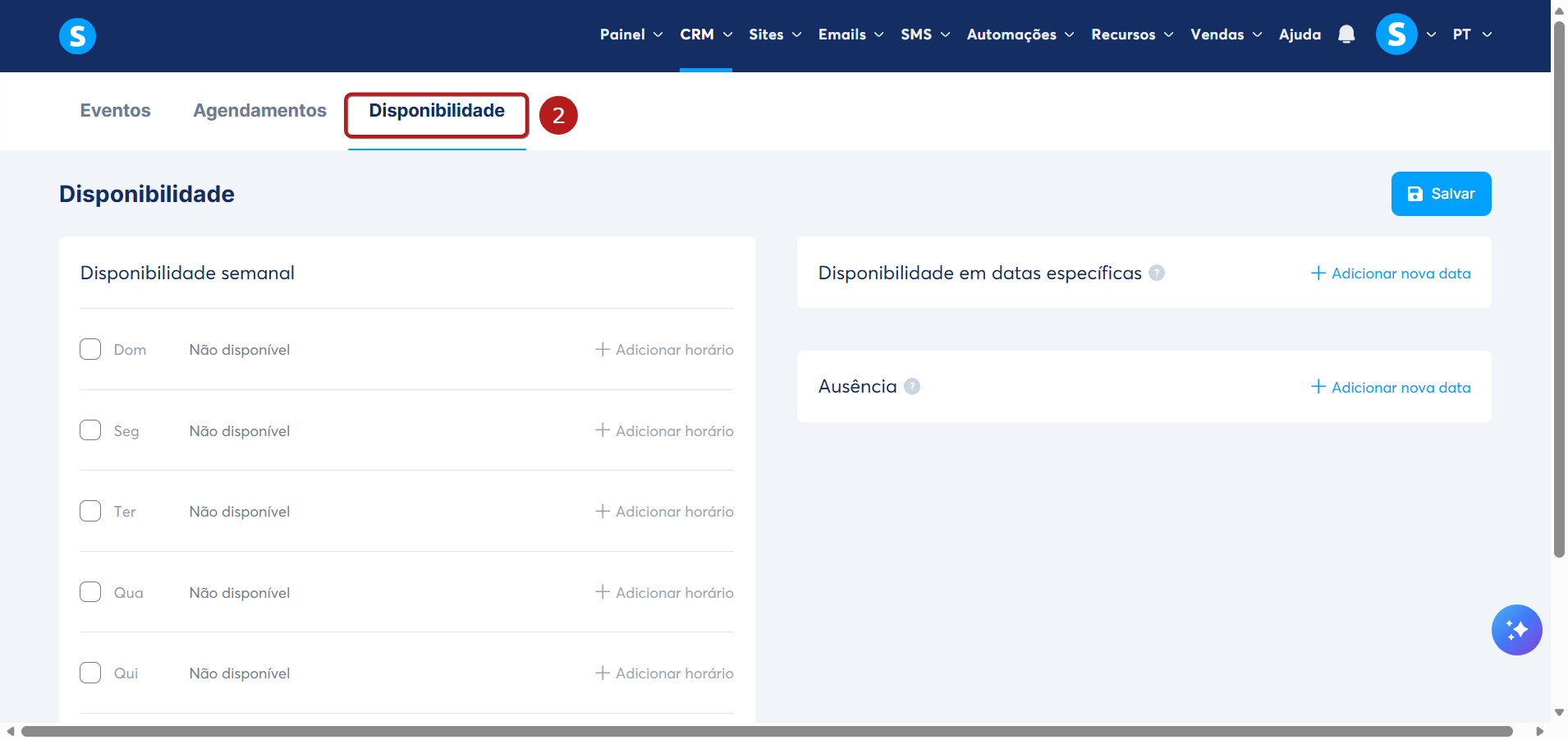
Task: Open the Ajuda menu item
Action: tap(1300, 34)
